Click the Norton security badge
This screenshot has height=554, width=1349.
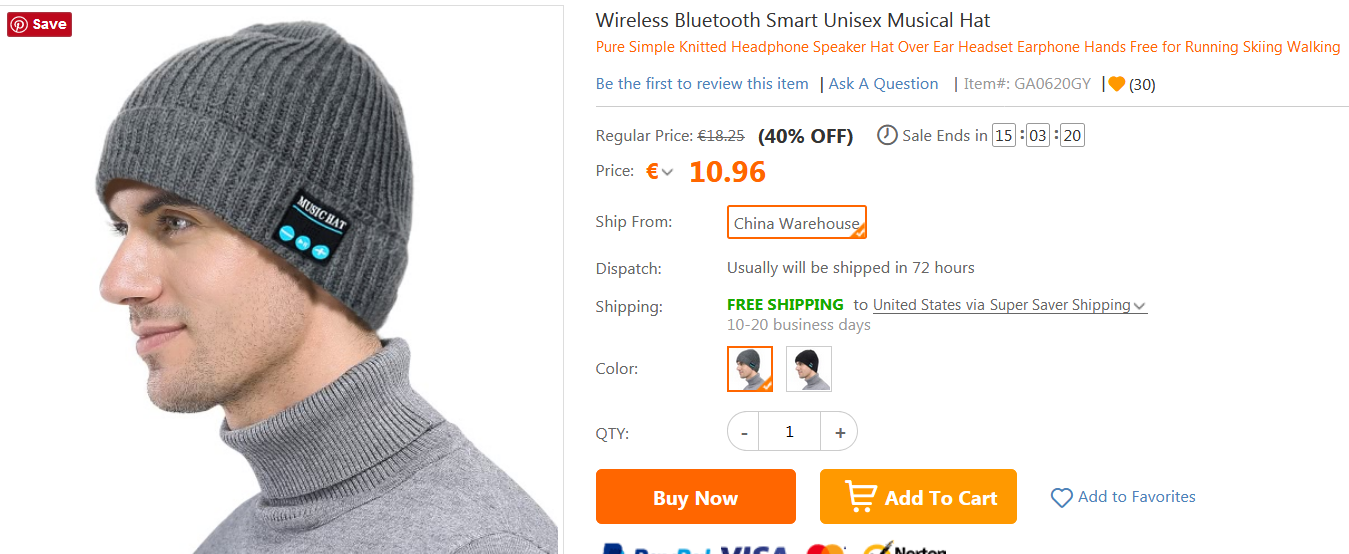pyautogui.click(x=905, y=549)
